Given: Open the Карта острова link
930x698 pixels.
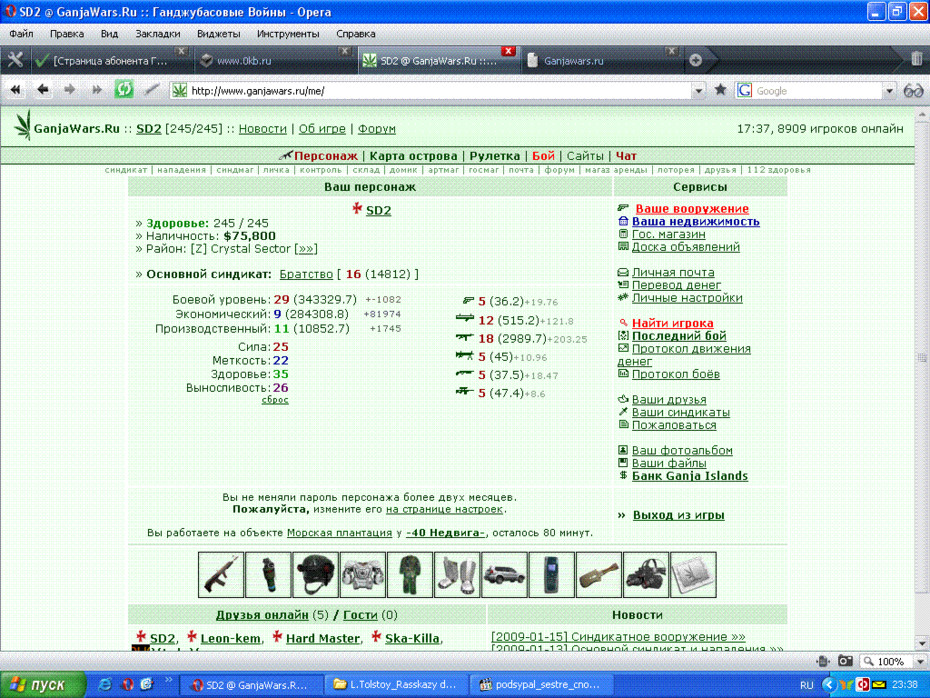Looking at the screenshot, I should pos(413,156).
